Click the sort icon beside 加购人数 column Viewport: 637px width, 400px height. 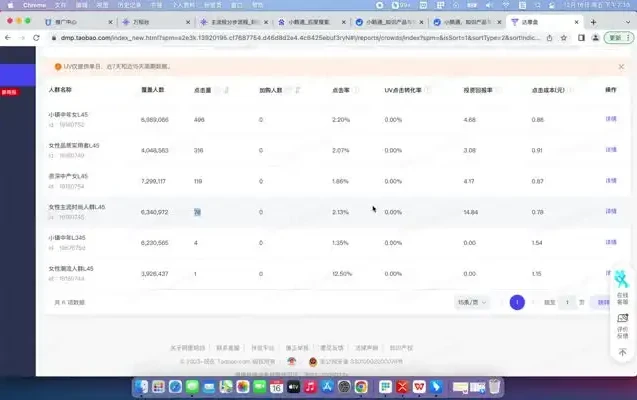(299, 90)
